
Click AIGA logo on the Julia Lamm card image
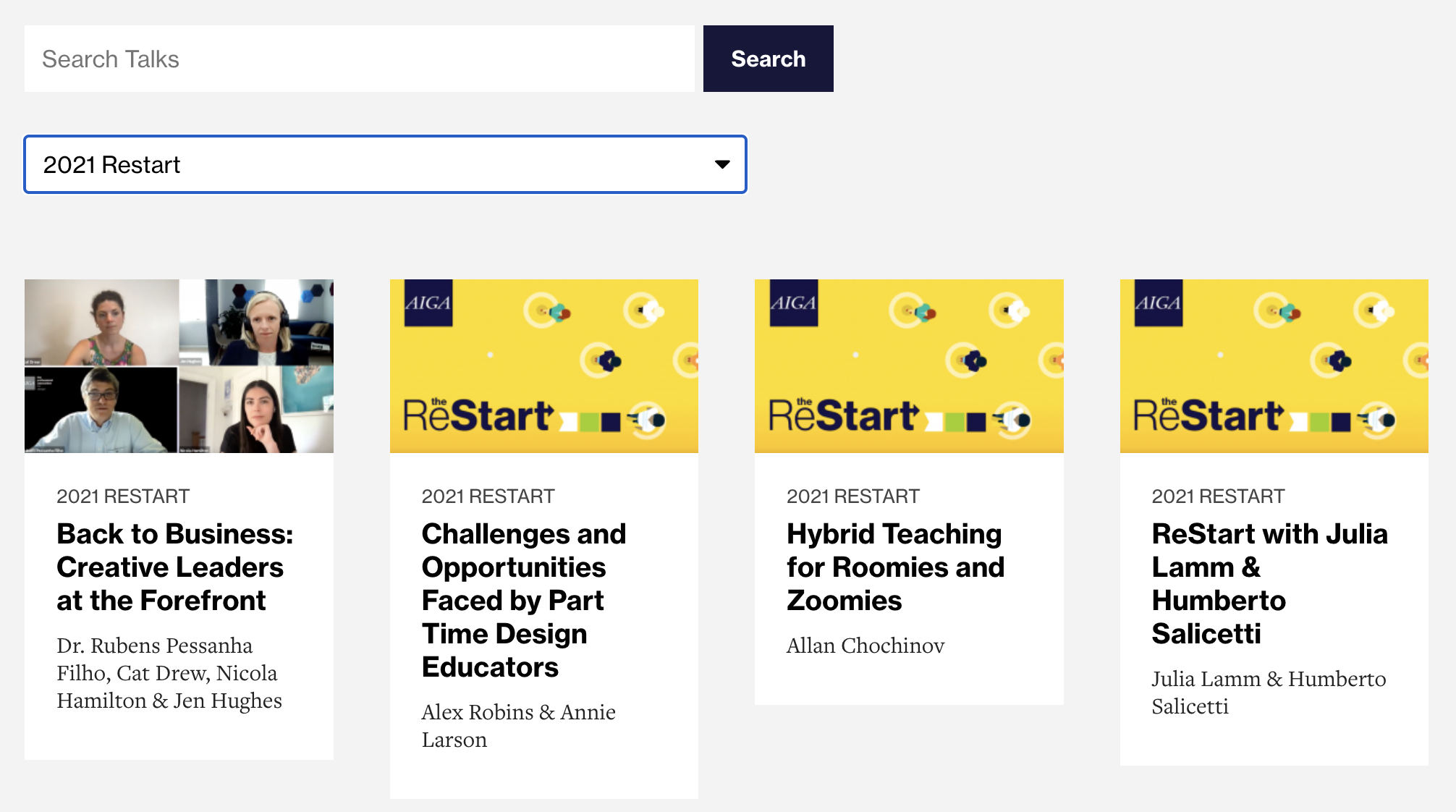(x=1158, y=303)
